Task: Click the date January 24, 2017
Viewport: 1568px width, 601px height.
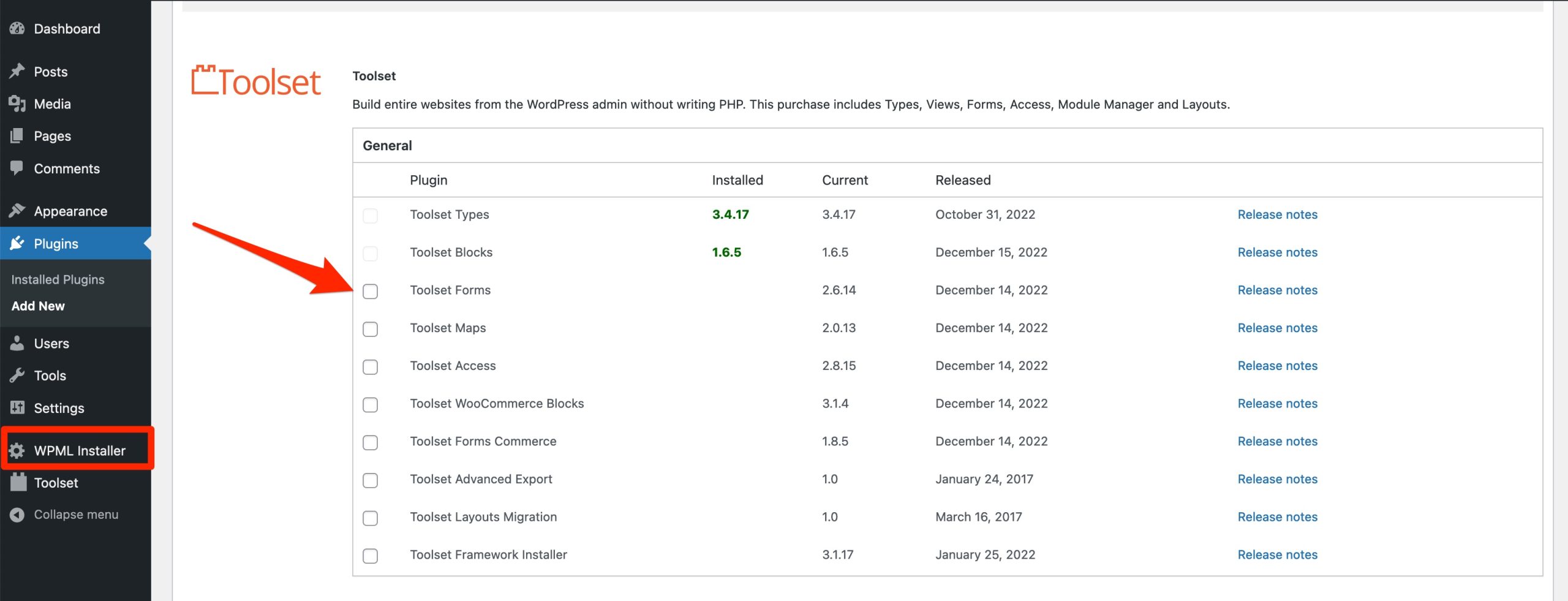Action: (984, 479)
